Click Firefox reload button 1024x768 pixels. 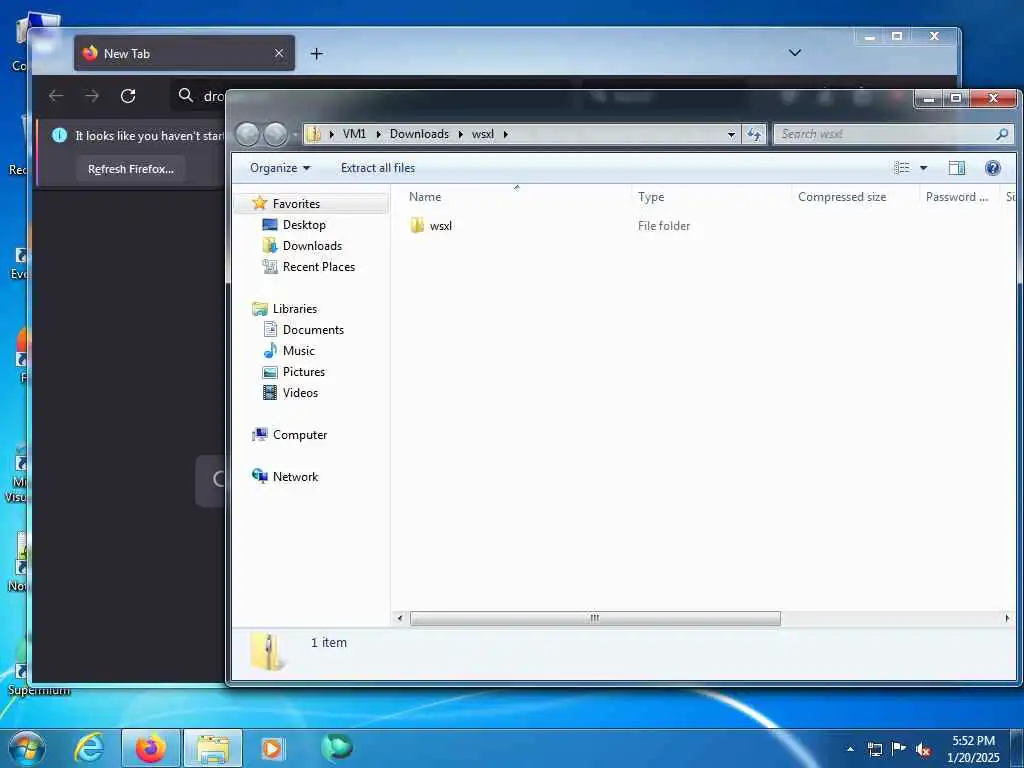(128, 96)
